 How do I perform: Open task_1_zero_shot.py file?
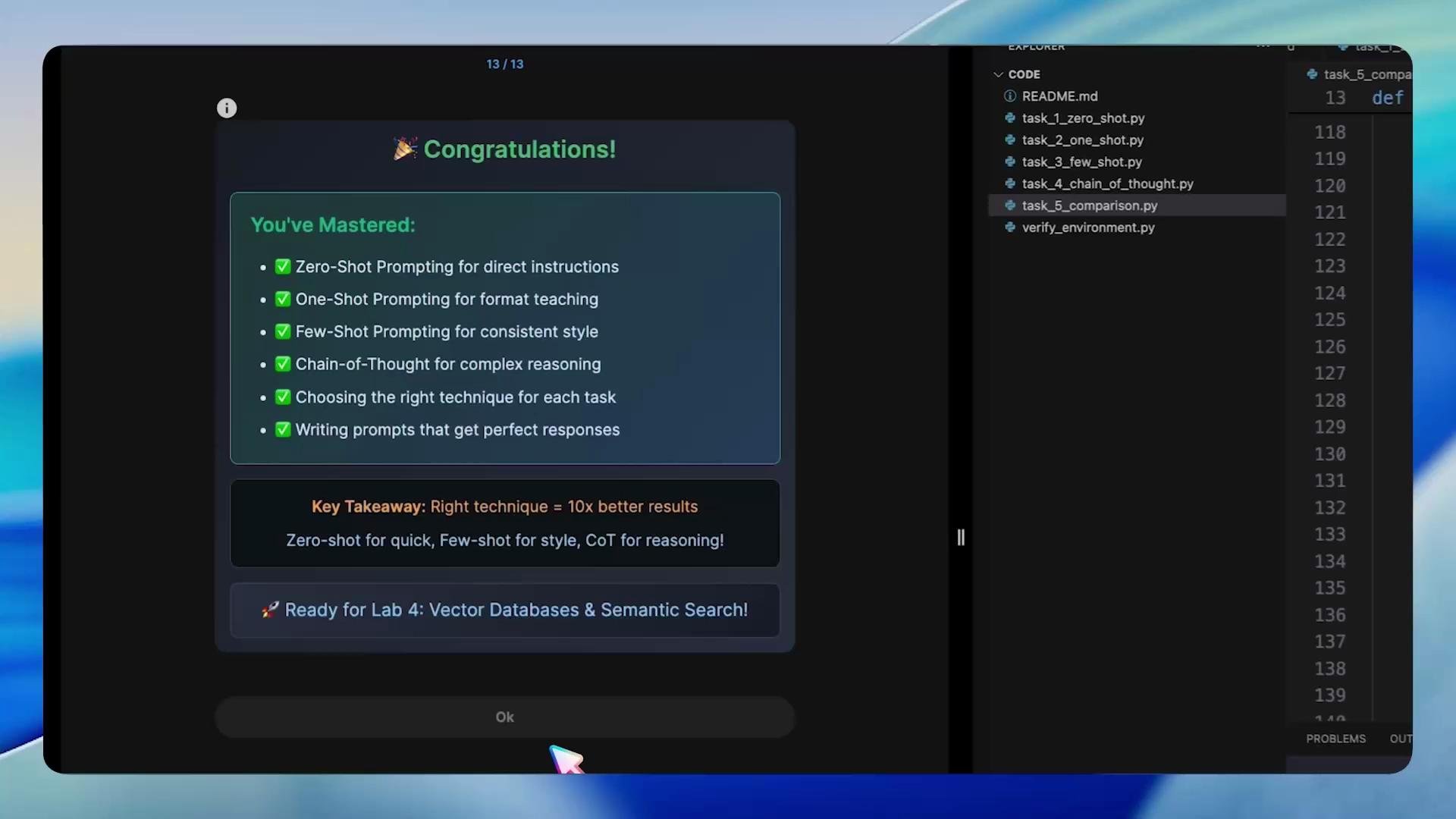1083,118
